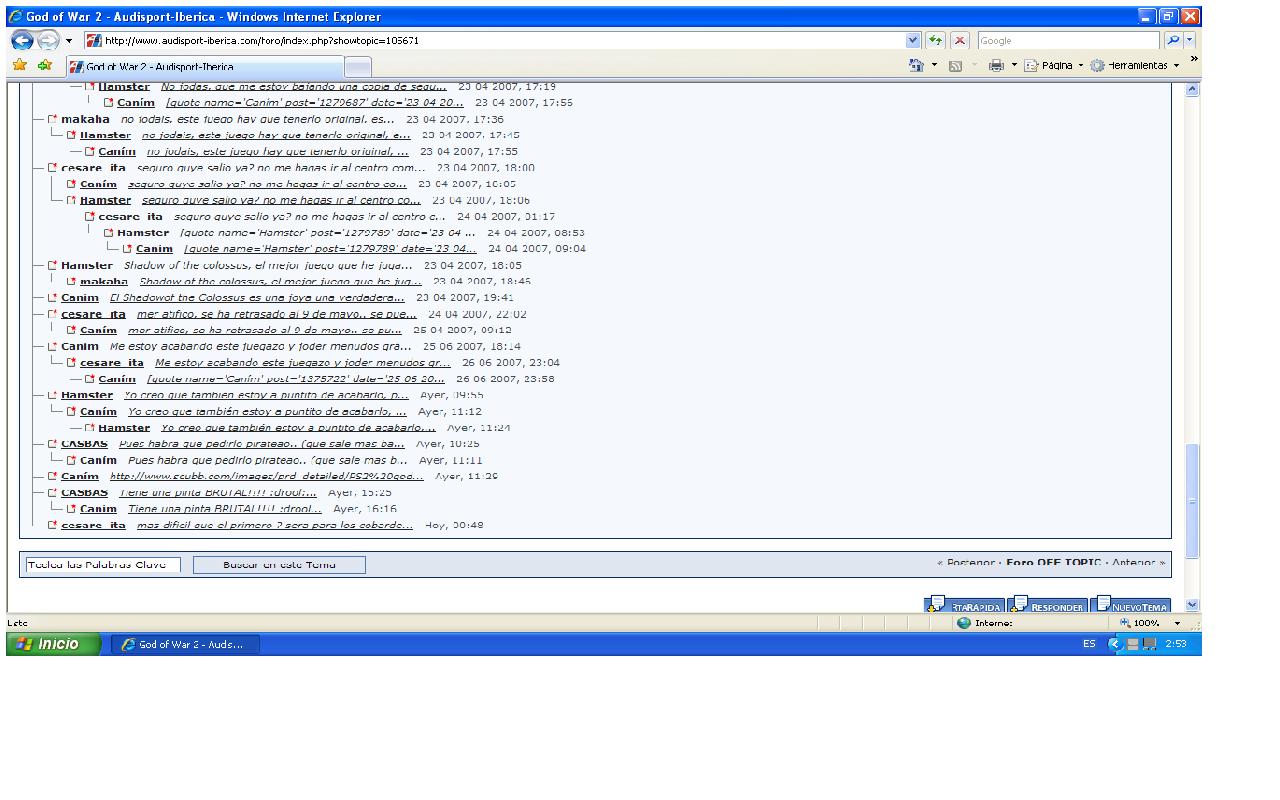Open recent pages dropdown next to Forward
This screenshot has width=1280, height=800.
coord(69,41)
